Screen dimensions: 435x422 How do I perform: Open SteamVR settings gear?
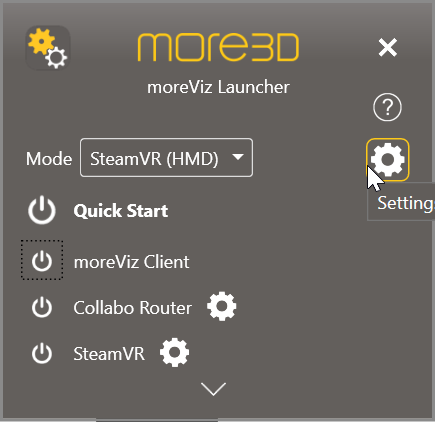[175, 353]
